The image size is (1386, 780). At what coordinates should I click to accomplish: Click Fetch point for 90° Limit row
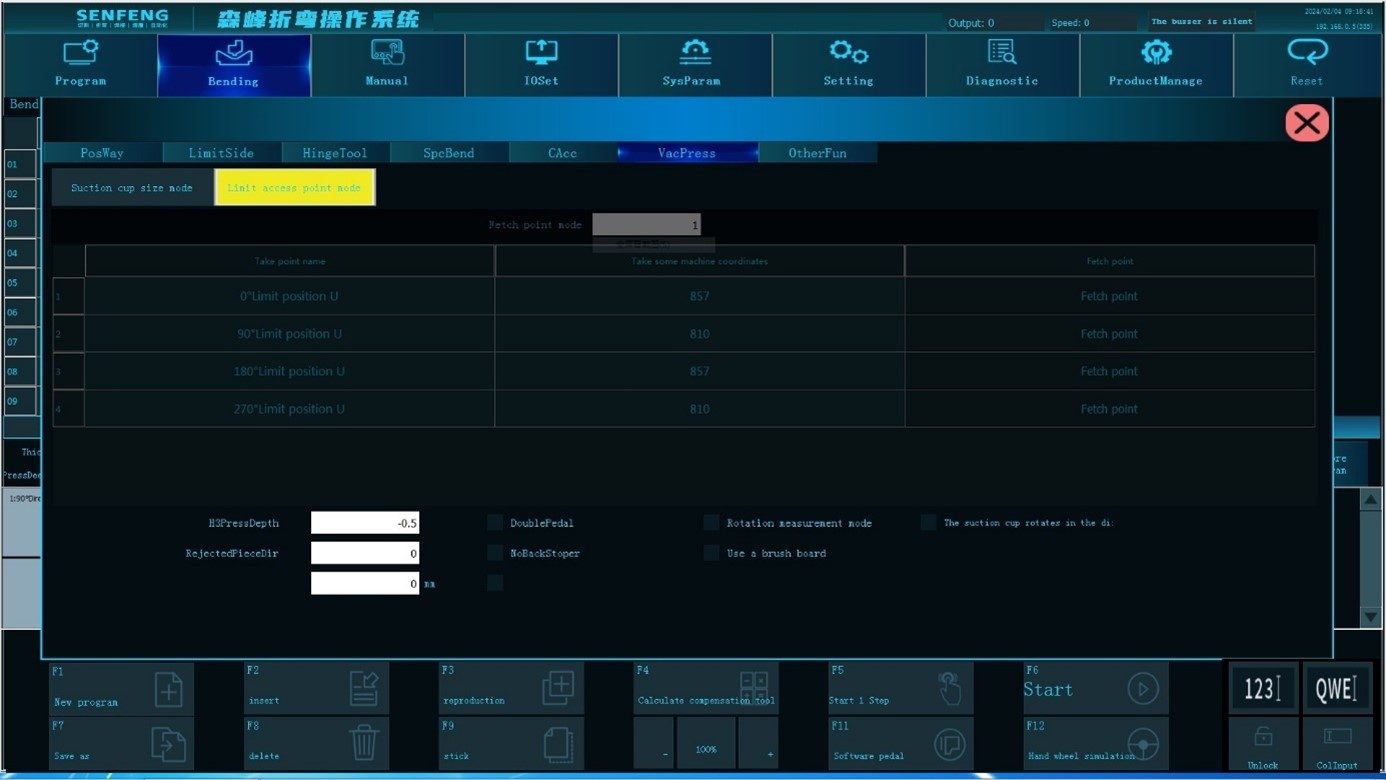(1109, 334)
